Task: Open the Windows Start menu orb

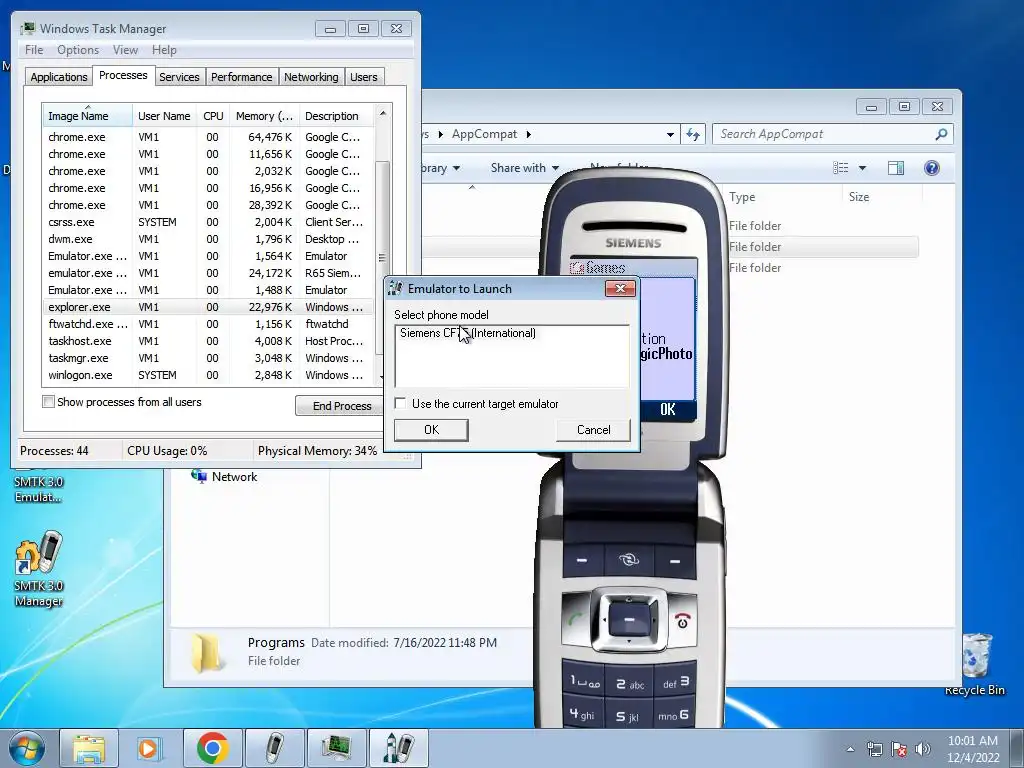Action: point(27,748)
